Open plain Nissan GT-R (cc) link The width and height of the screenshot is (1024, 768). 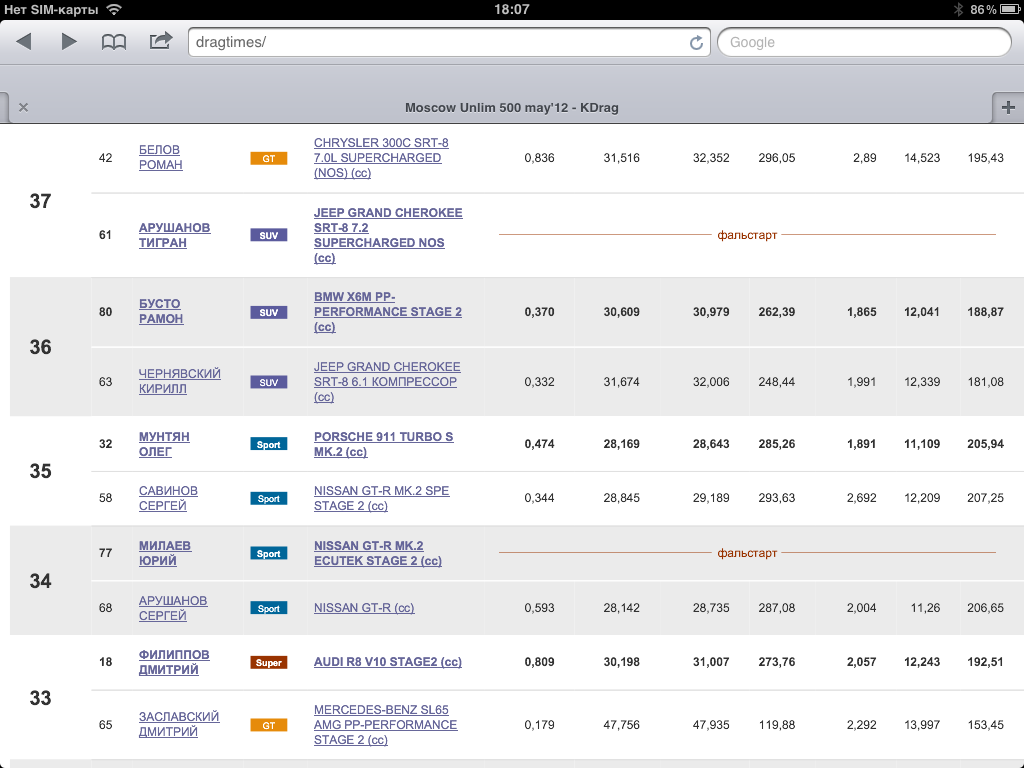click(364, 608)
